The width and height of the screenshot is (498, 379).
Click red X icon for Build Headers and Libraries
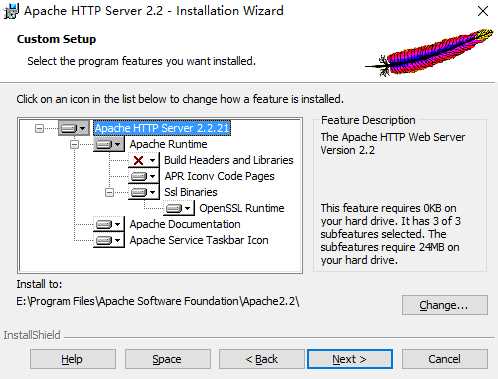click(x=138, y=161)
